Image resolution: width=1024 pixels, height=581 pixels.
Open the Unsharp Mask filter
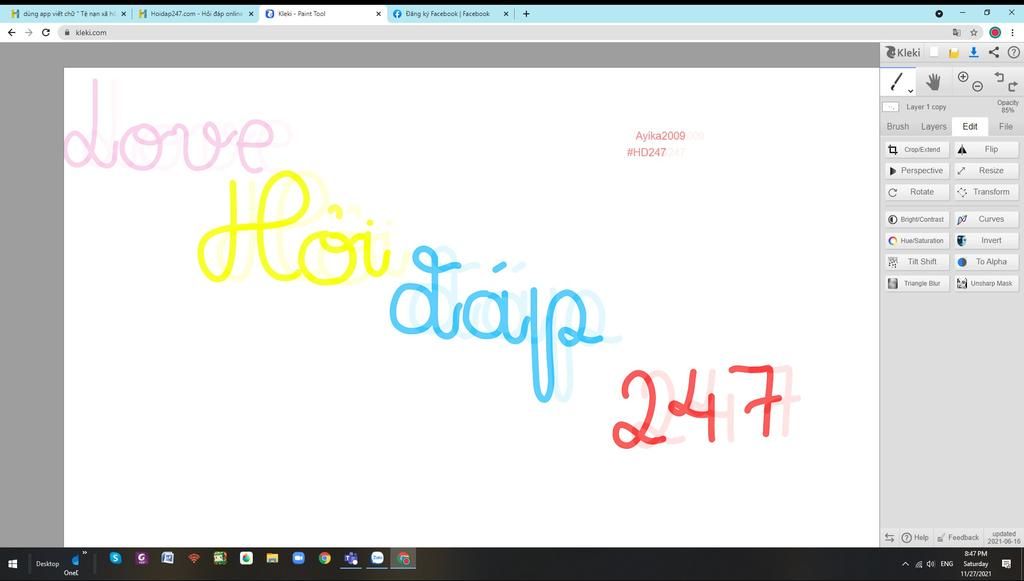tap(986, 283)
